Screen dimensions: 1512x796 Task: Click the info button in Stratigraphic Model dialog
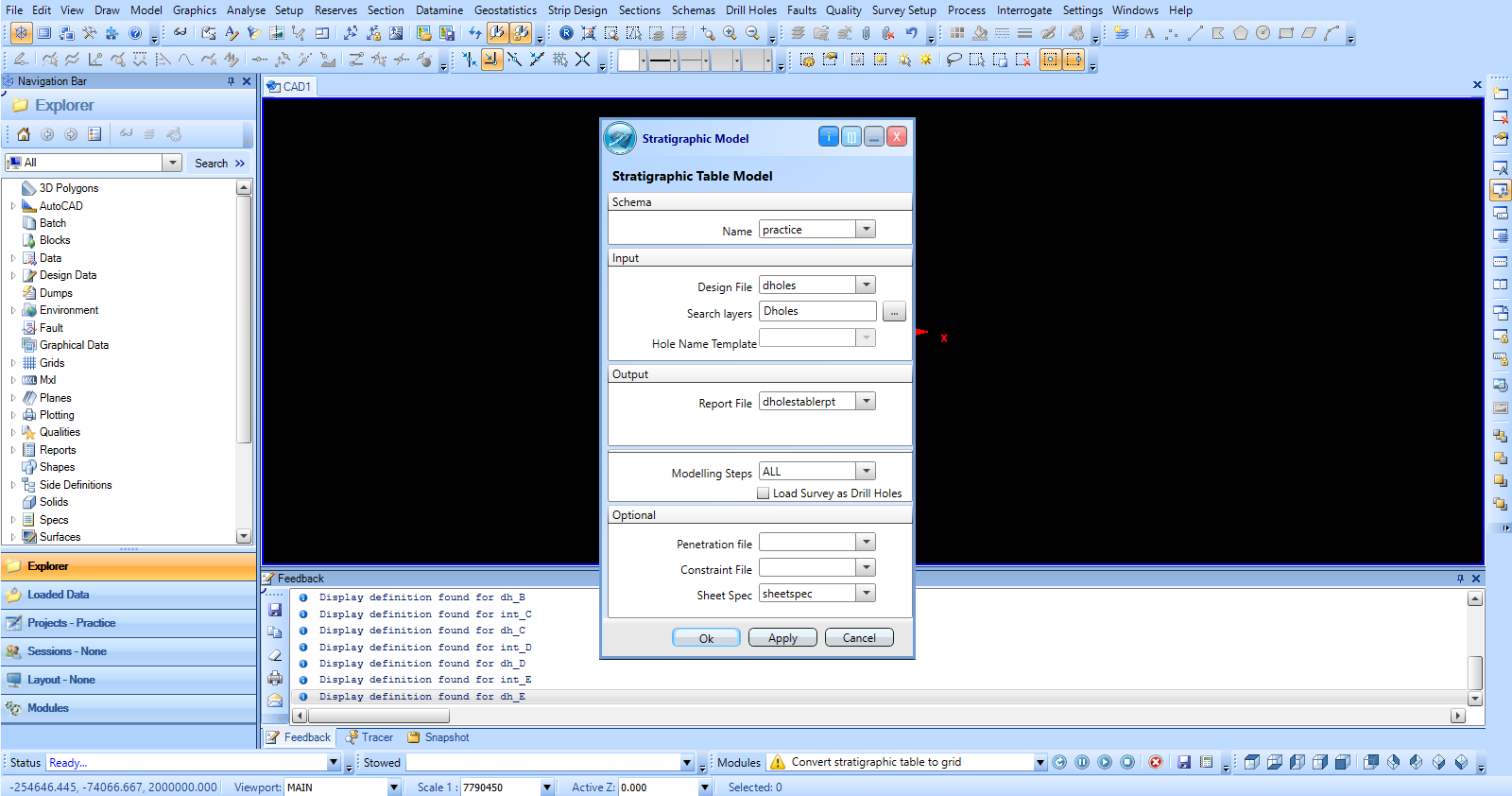828,137
